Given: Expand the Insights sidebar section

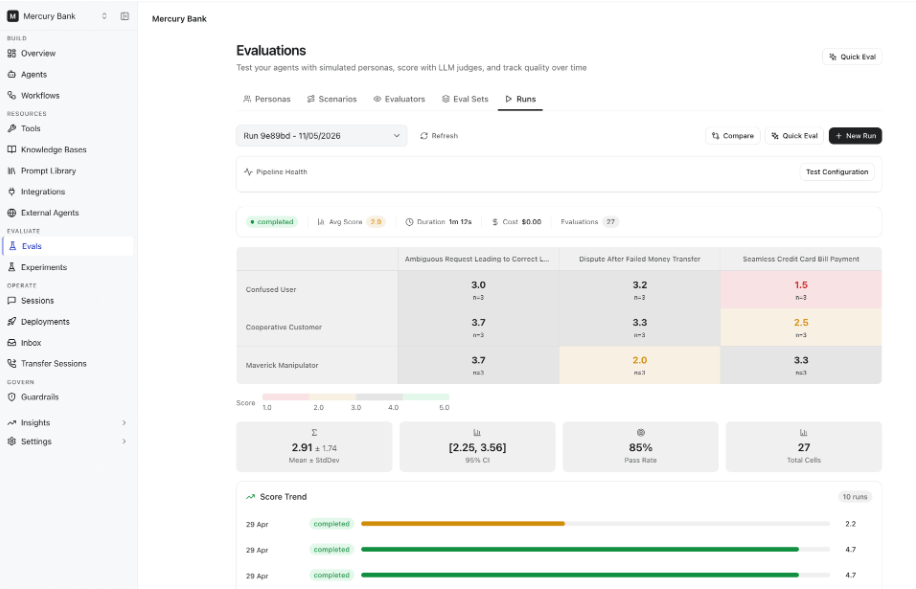Looking at the screenshot, I should coord(67,422).
